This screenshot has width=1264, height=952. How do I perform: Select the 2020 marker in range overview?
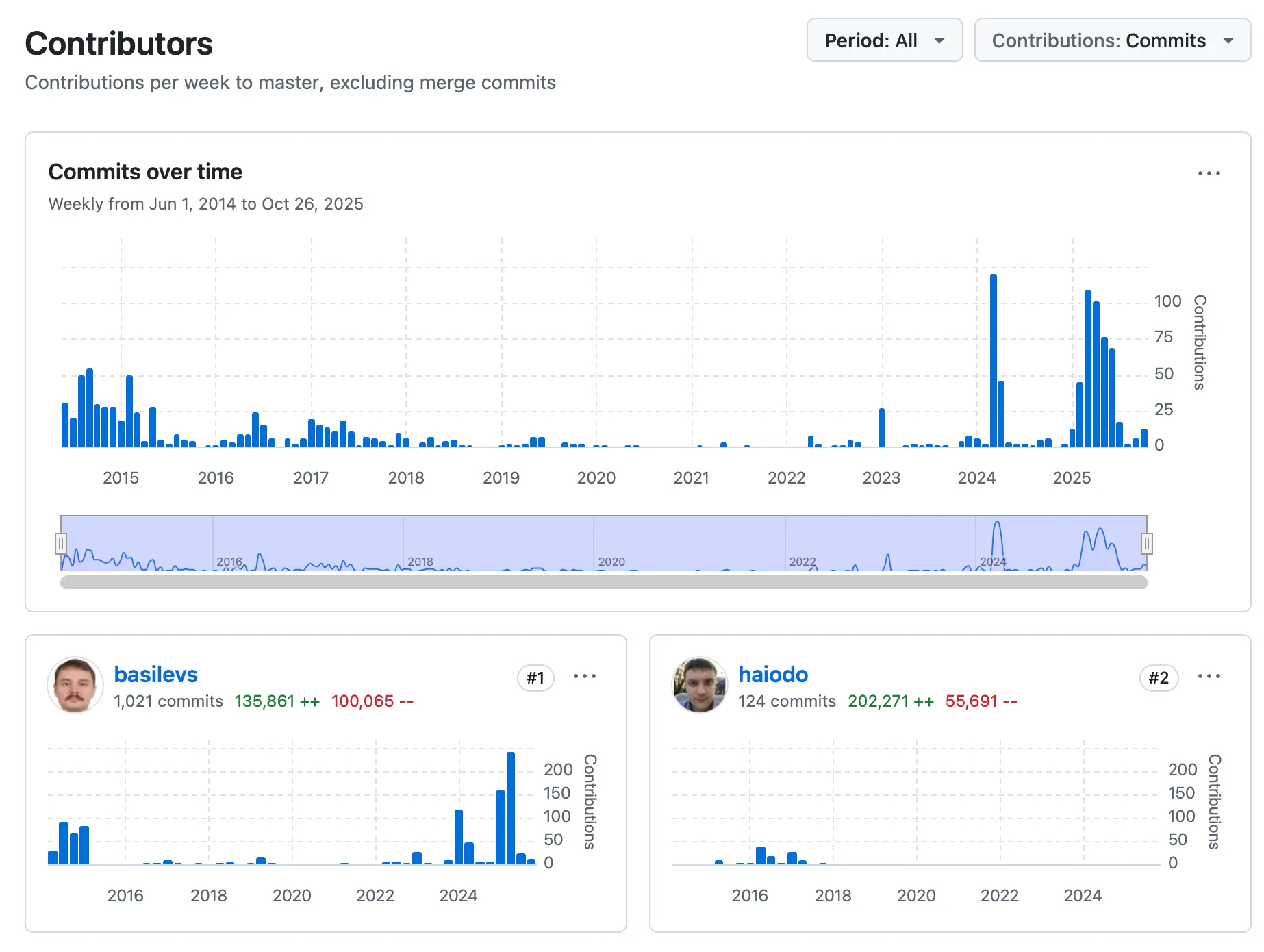coord(611,562)
